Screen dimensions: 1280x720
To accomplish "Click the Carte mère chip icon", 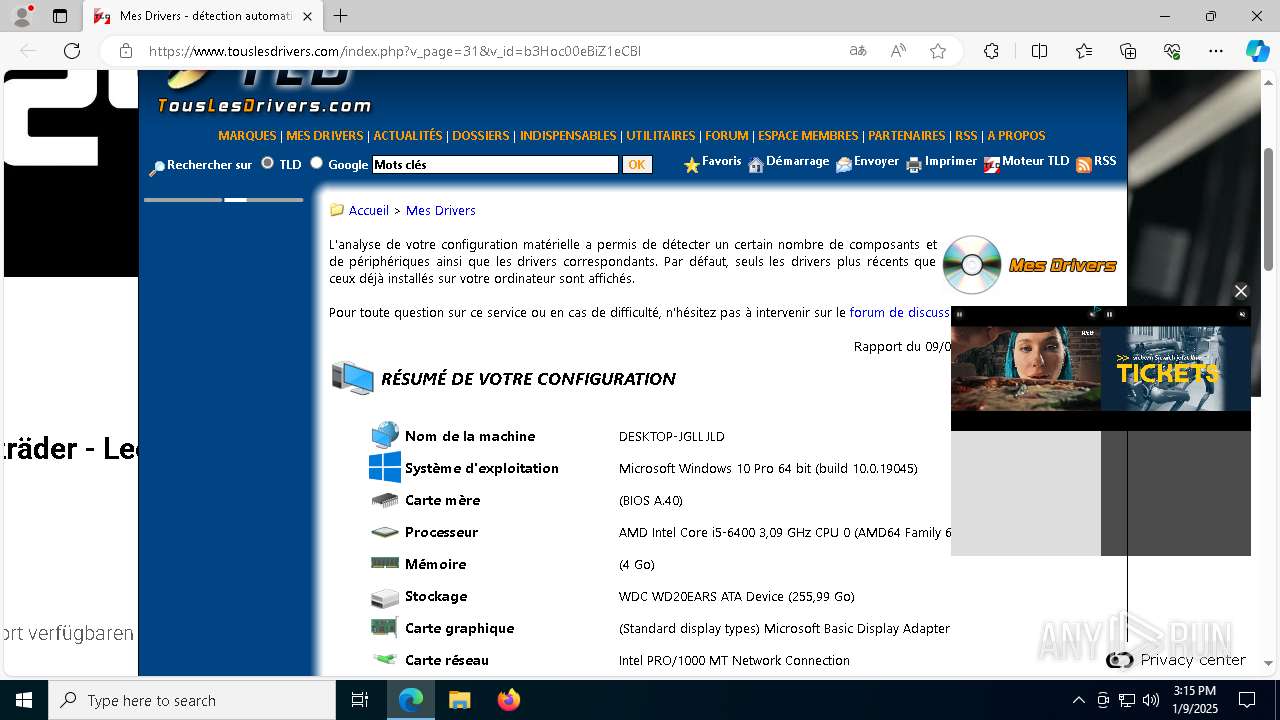I will (x=385, y=500).
